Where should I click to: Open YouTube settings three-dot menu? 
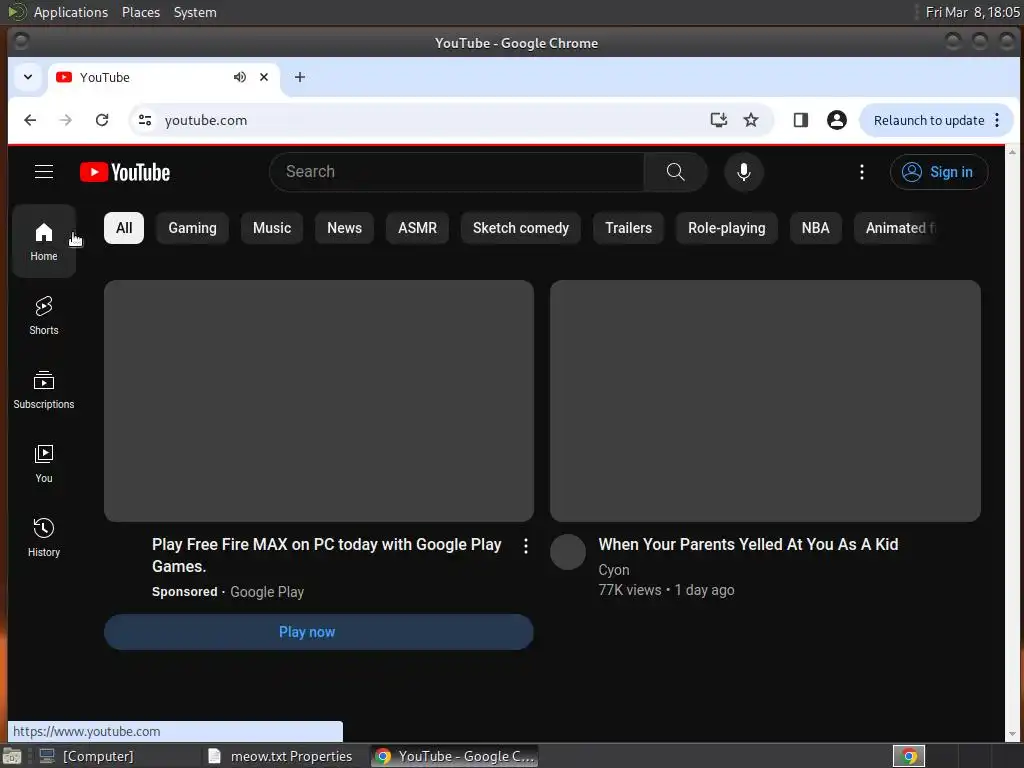861,172
